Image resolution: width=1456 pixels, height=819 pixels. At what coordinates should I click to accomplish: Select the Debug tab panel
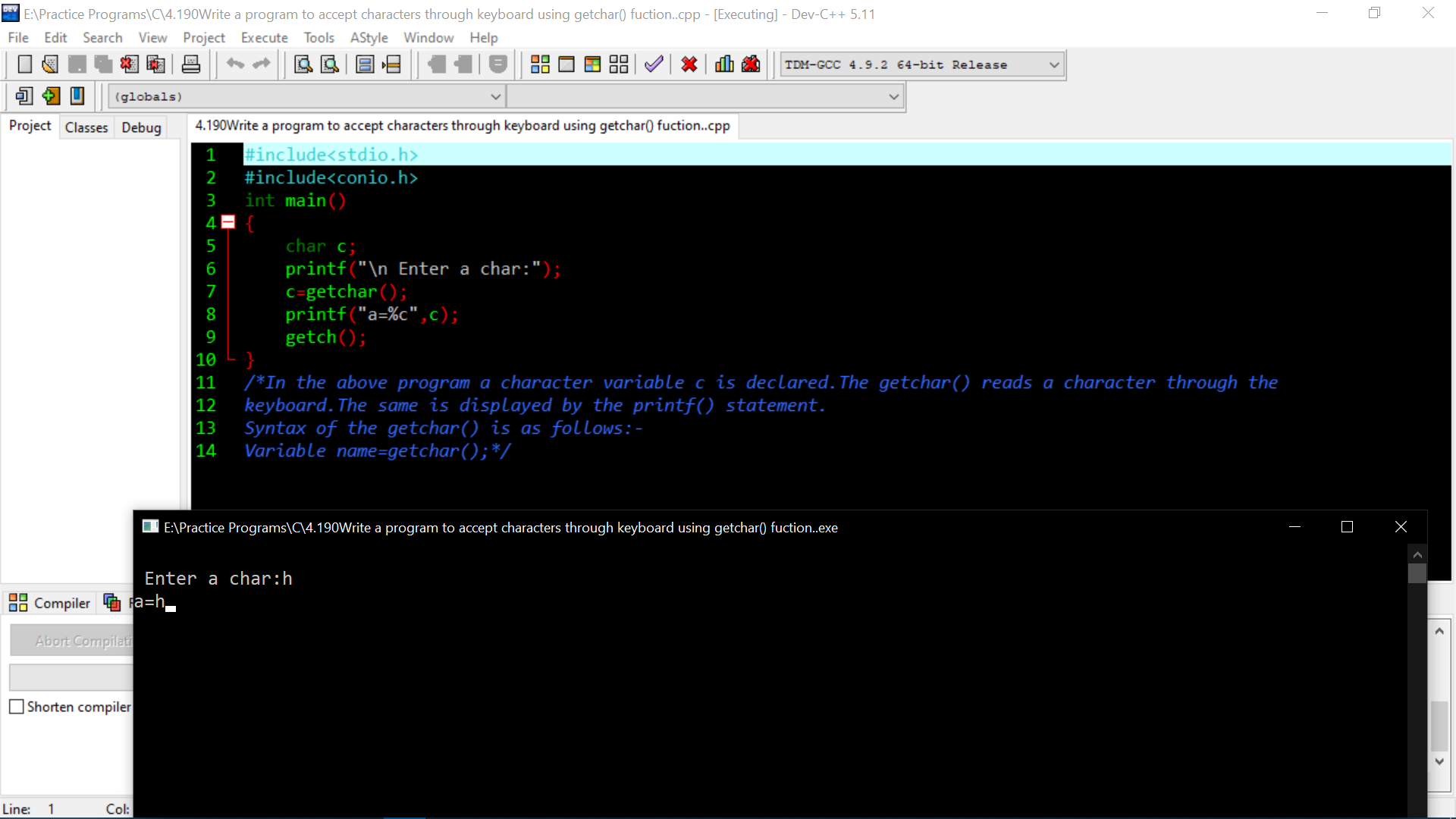pos(142,127)
